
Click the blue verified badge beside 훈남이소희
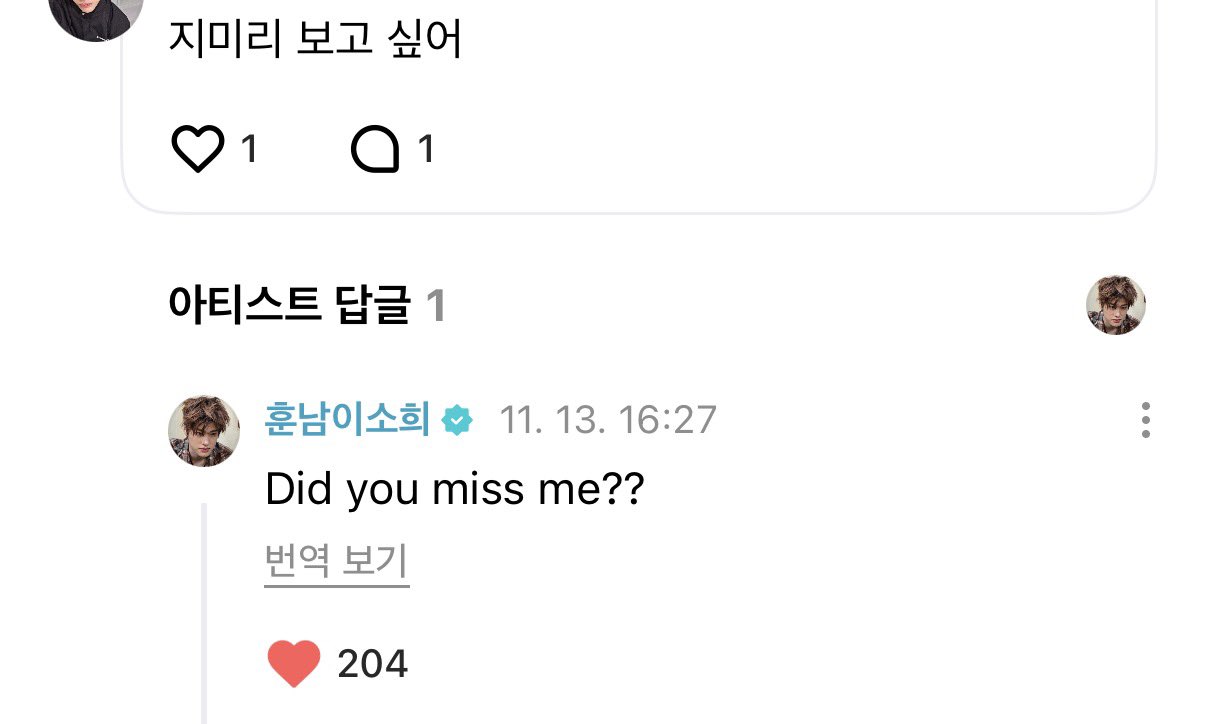[x=457, y=420]
